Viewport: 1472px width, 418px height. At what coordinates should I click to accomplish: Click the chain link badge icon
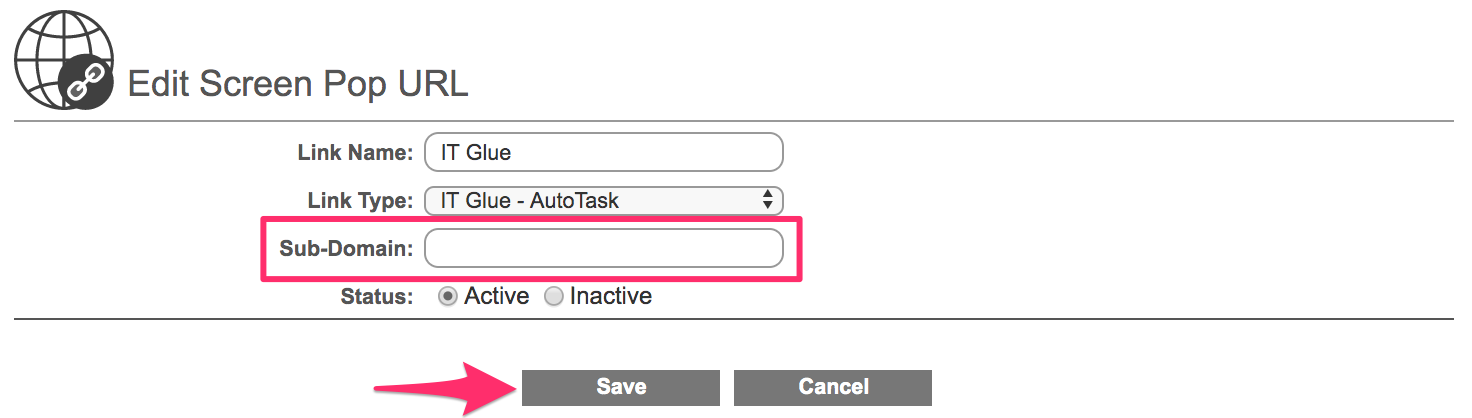click(x=84, y=83)
